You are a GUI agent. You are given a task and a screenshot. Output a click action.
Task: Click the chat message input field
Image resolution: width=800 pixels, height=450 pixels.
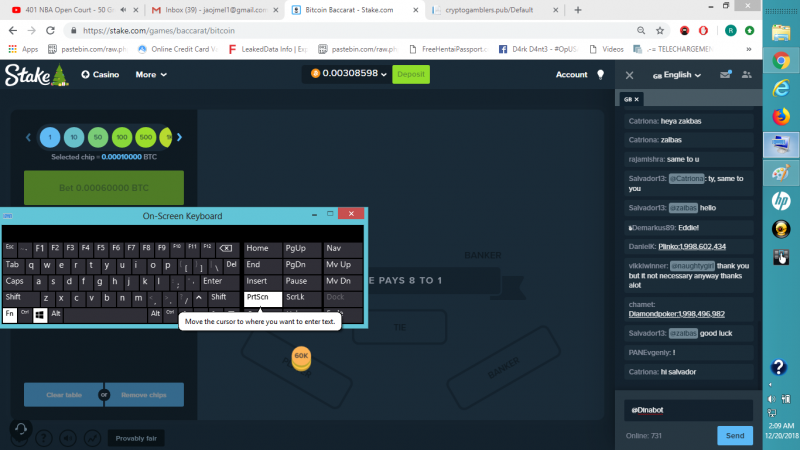pyautogui.click(x=688, y=410)
